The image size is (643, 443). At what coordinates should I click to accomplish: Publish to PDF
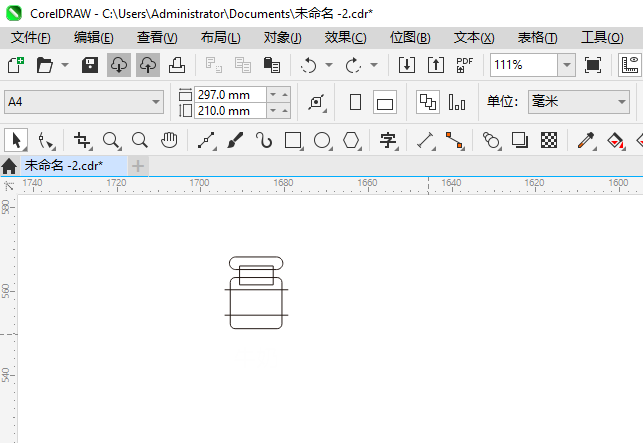(465, 65)
